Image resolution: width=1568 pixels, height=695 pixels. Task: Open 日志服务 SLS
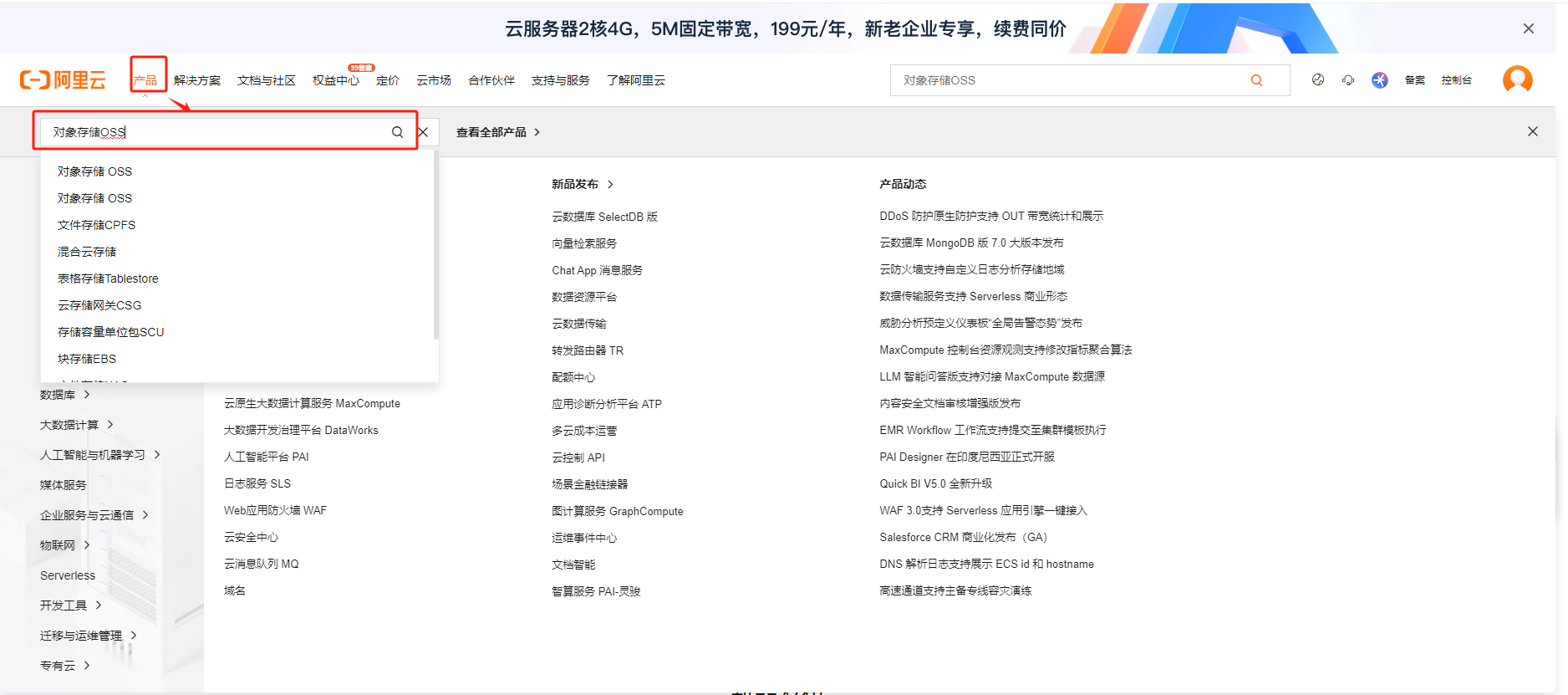pyautogui.click(x=257, y=483)
